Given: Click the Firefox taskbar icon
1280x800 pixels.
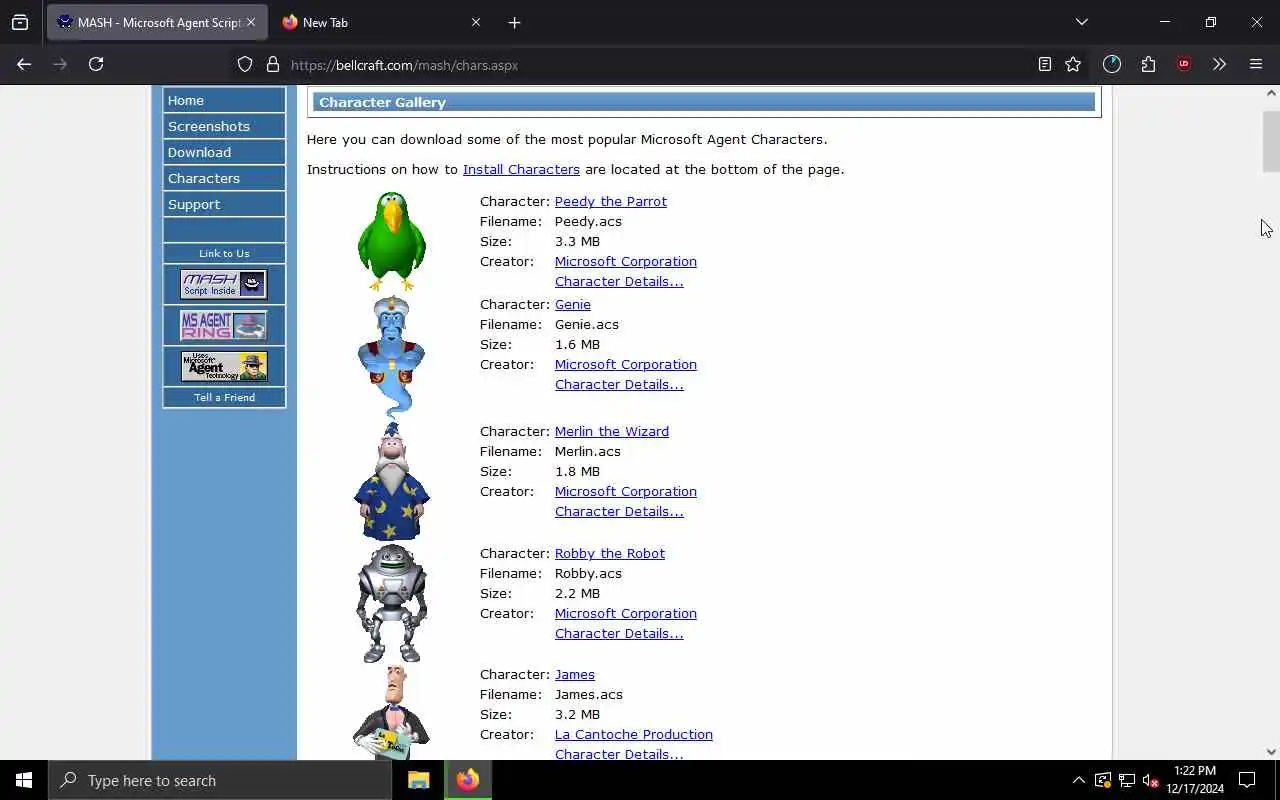Looking at the screenshot, I should pyautogui.click(x=468, y=780).
